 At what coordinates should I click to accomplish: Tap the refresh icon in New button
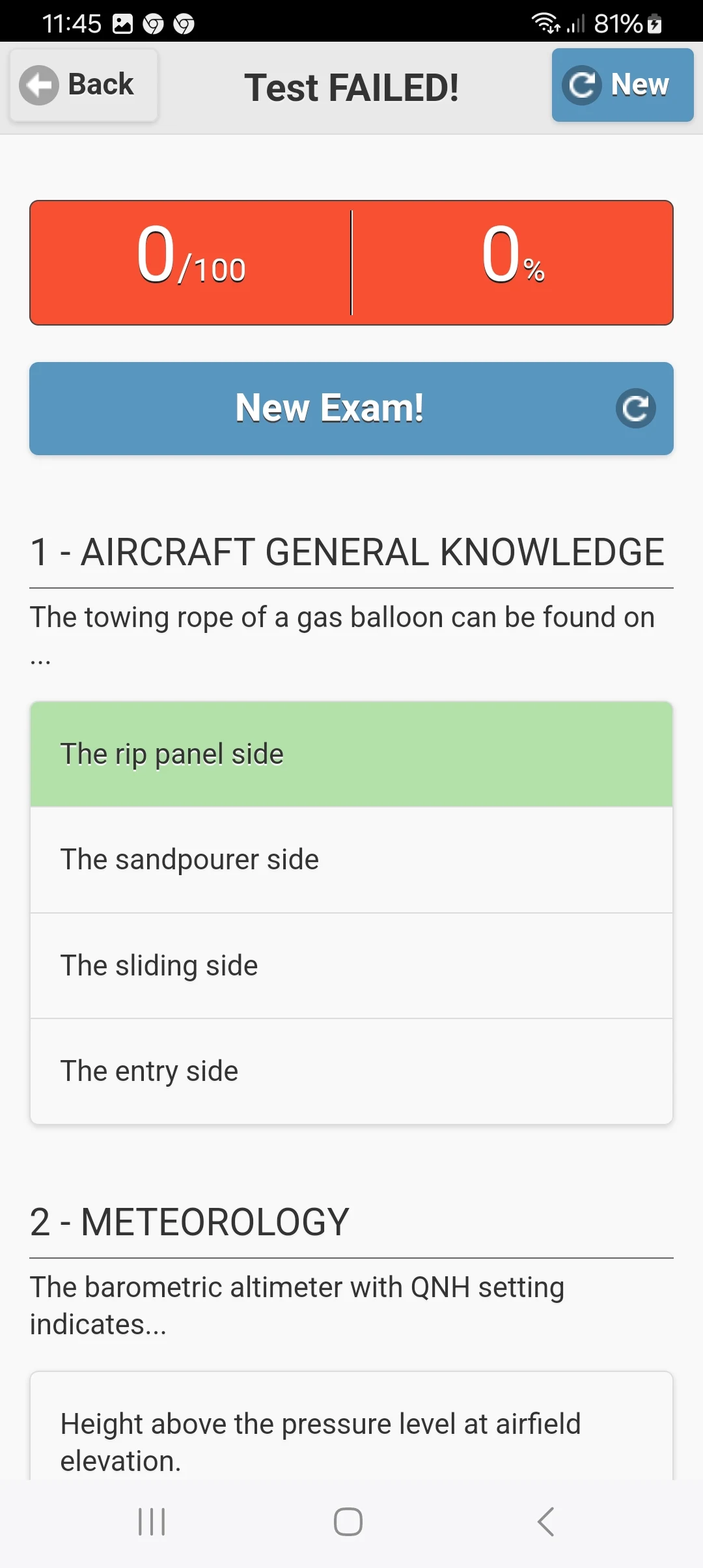(581, 85)
